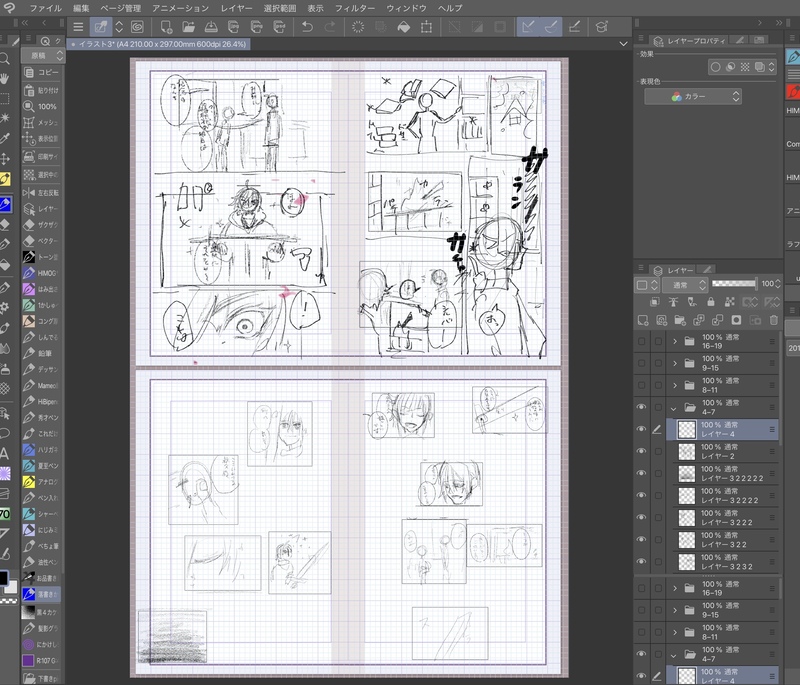
Task: Click the 100% zoom command in sub tool list
Action: (x=42, y=106)
